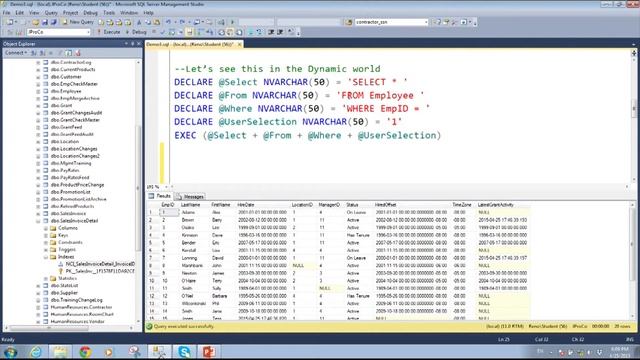The height and width of the screenshot is (360, 640).
Task: Open the Debug menu in the menu bar
Action: [90, 13]
